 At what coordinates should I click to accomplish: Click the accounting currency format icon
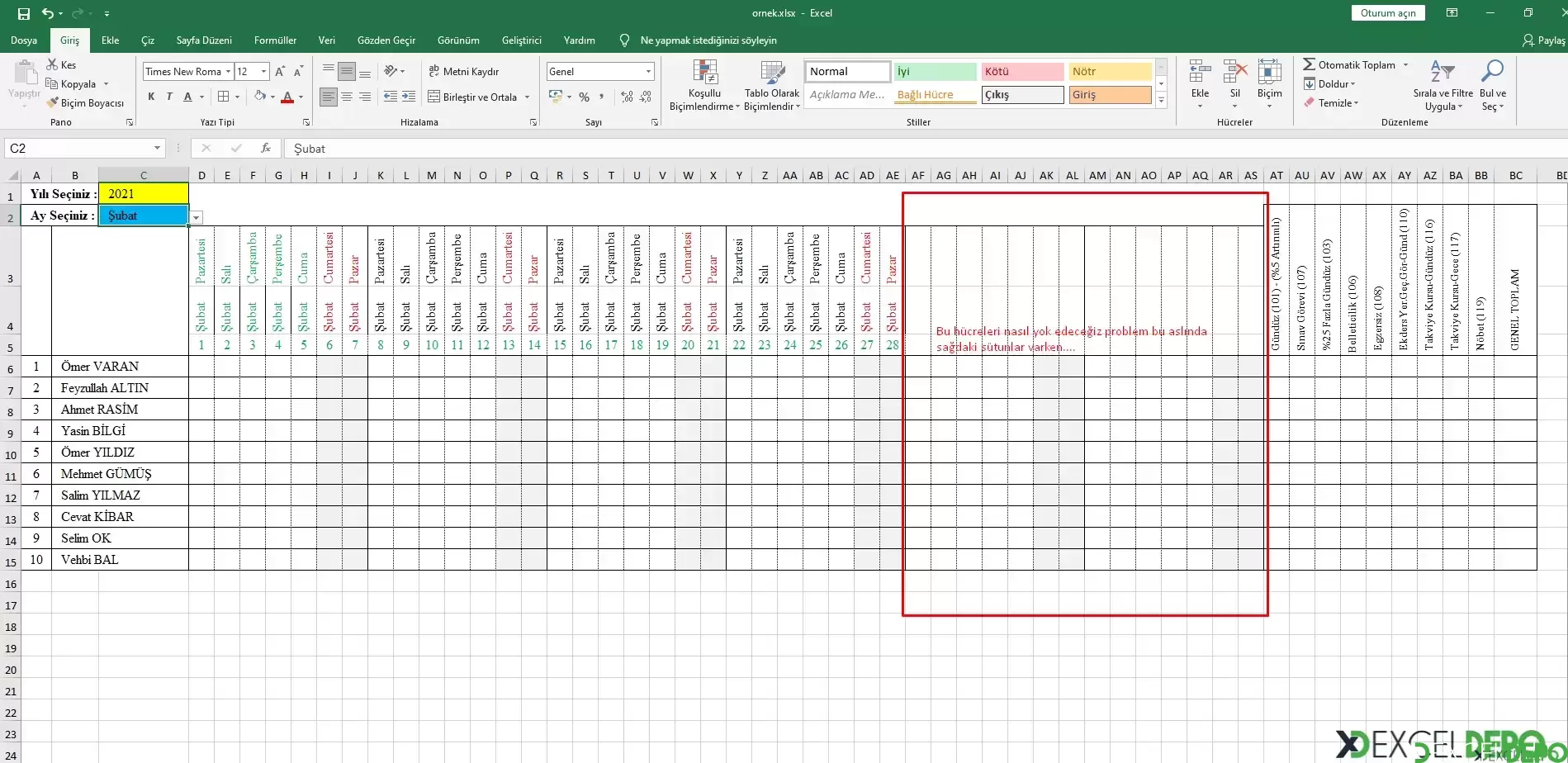pyautogui.click(x=555, y=97)
